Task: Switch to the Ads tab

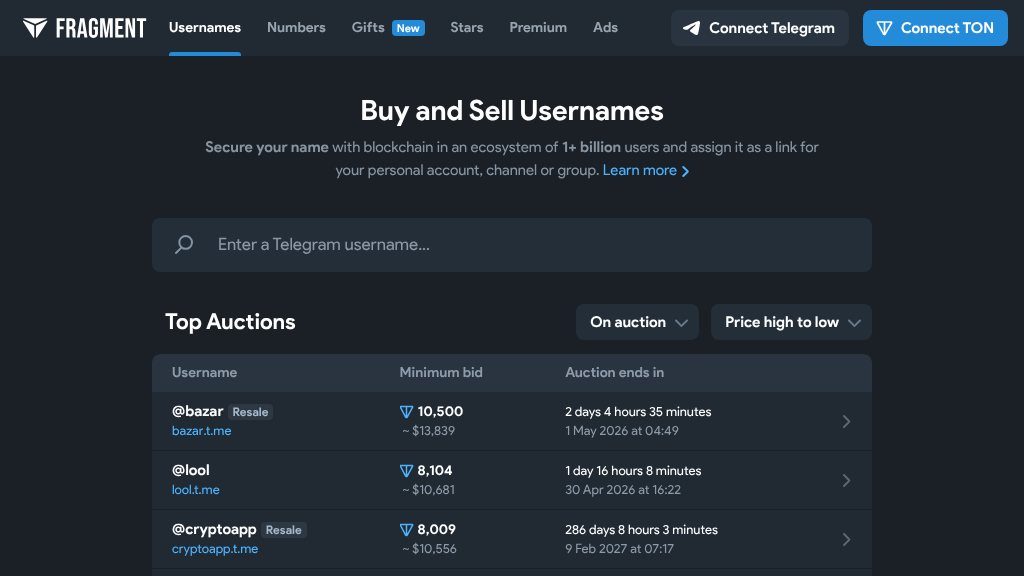Action: tap(605, 27)
